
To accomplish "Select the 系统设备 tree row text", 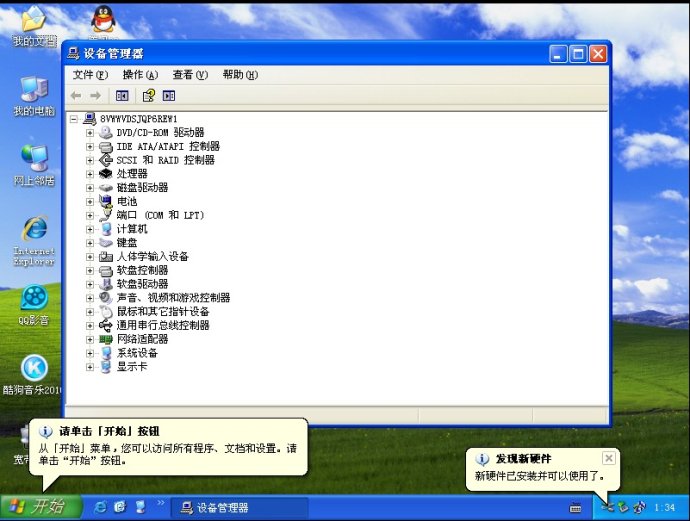I will 137,353.
